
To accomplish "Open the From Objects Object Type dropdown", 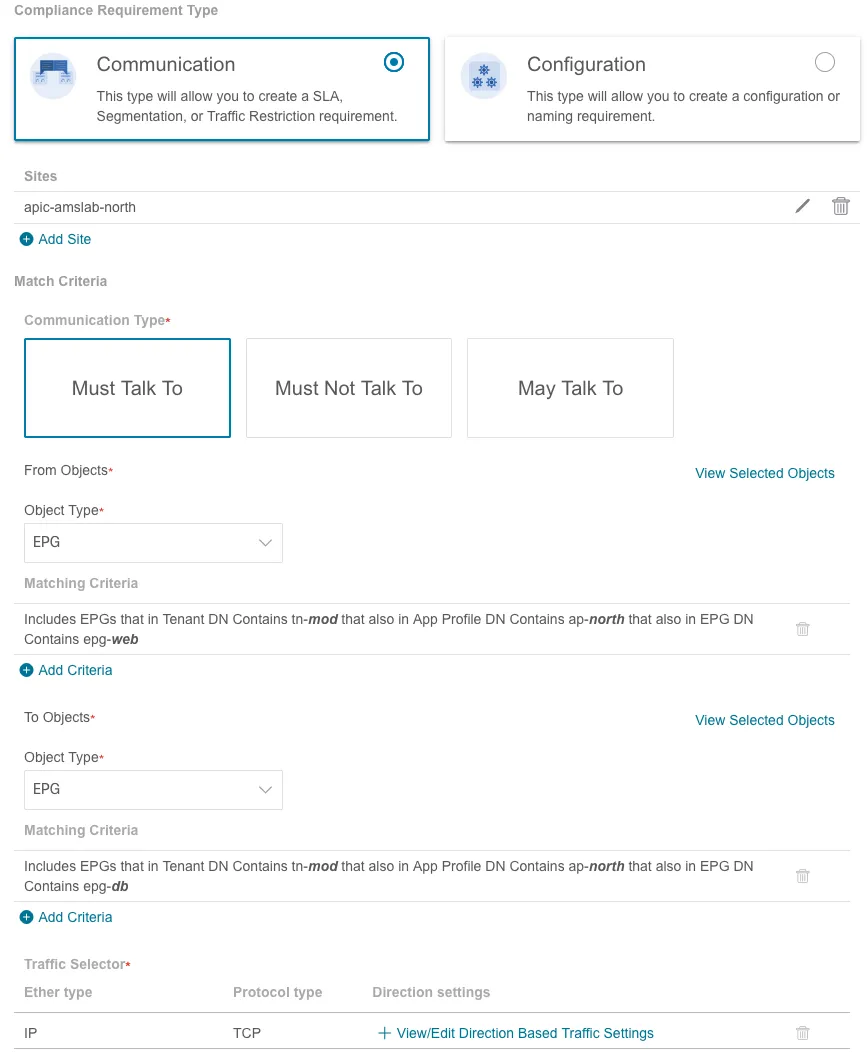I will [x=153, y=542].
